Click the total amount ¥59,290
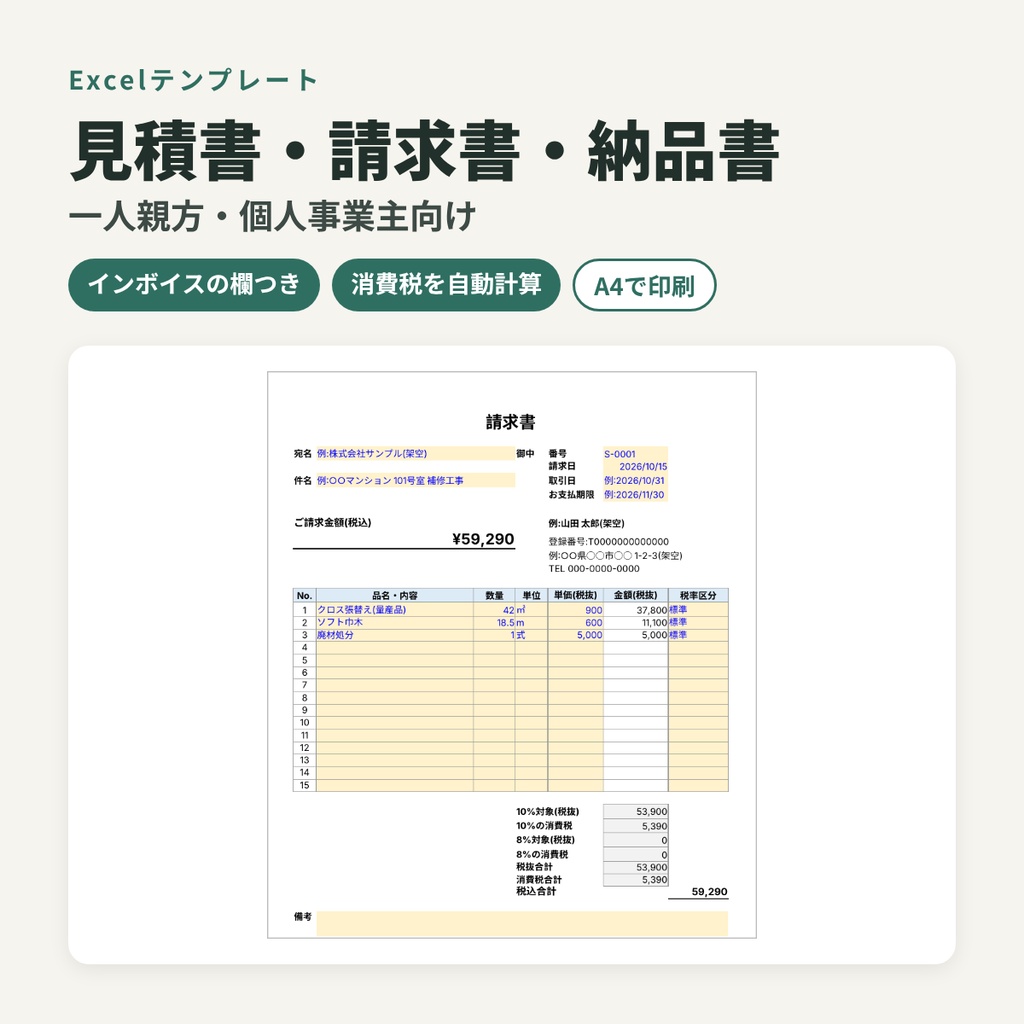1024x1024 pixels. (x=483, y=539)
